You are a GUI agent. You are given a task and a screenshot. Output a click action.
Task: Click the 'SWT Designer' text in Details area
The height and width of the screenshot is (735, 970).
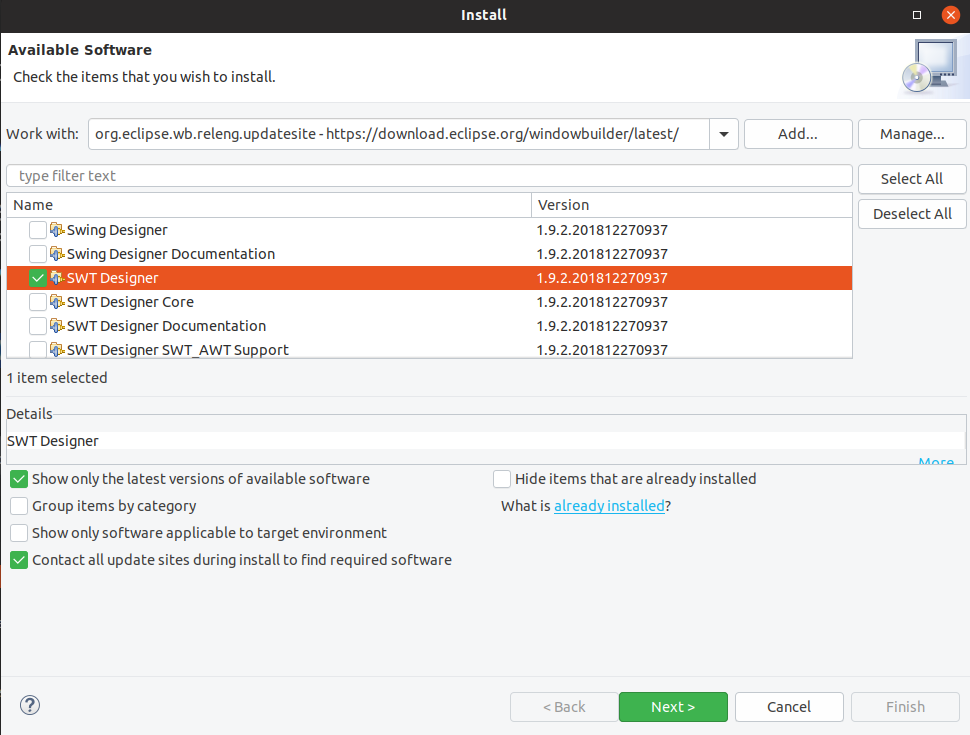click(53, 441)
